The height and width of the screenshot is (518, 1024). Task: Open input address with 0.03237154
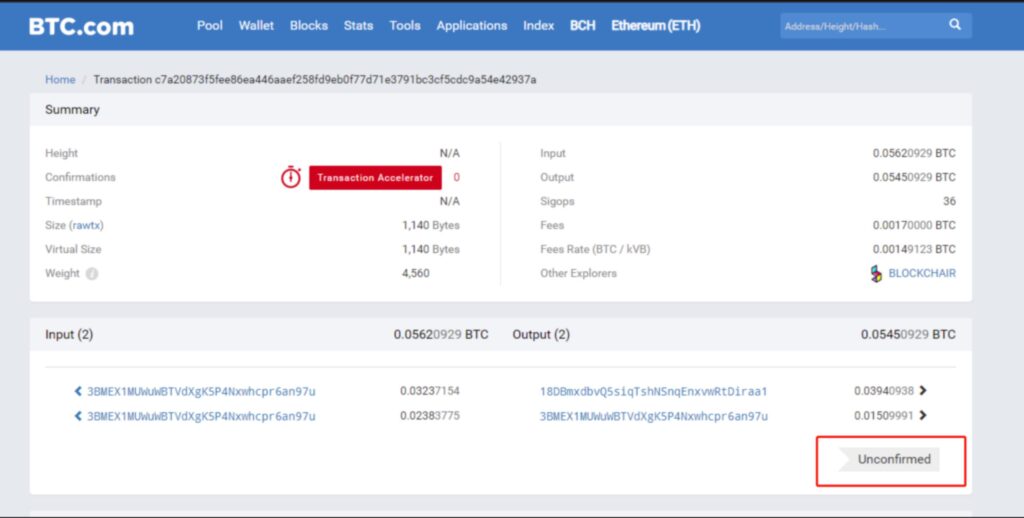point(201,391)
